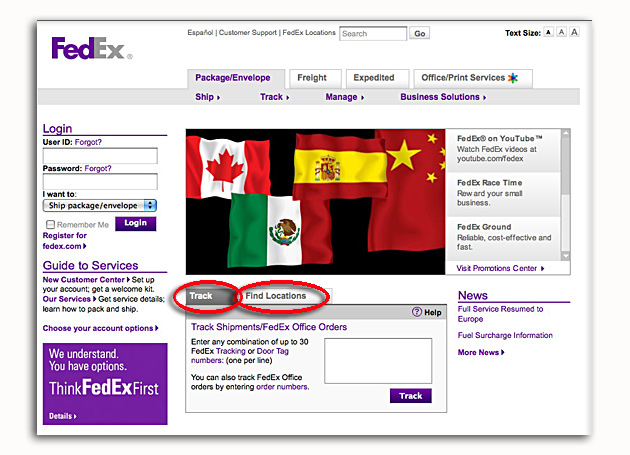Click the smallest text size A icon
This screenshot has width=630, height=455.
point(549,33)
